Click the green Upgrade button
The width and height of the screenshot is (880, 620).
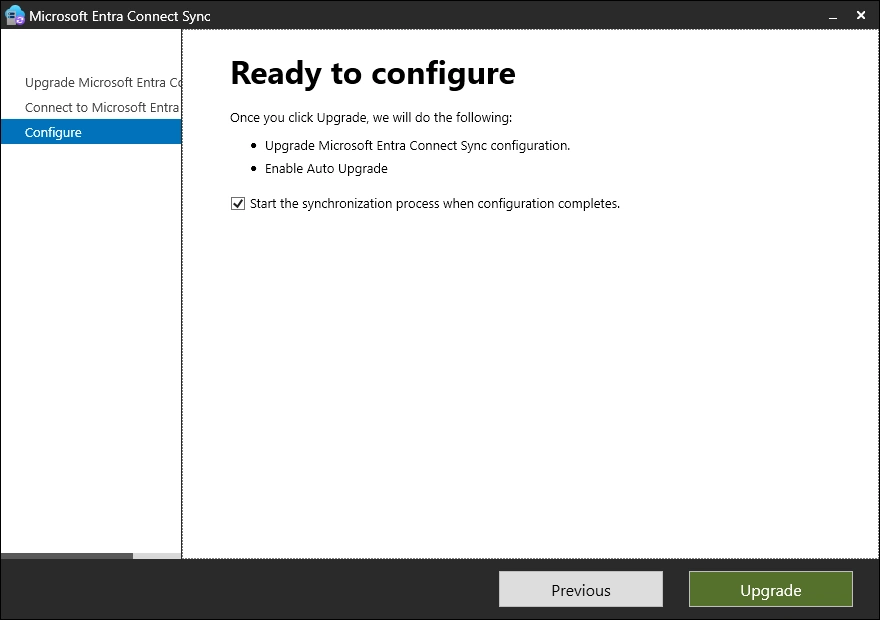(x=770, y=590)
